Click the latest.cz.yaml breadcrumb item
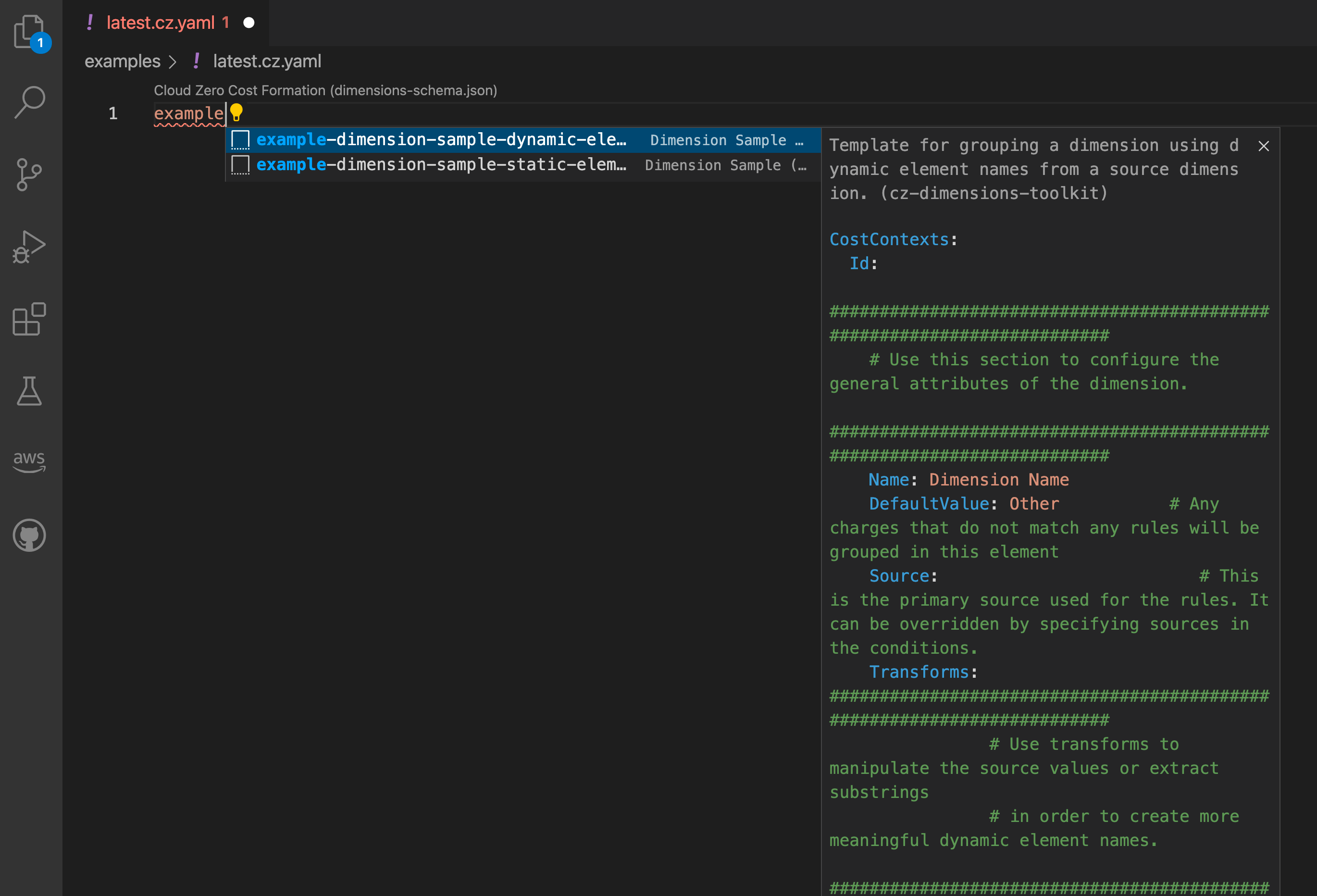This screenshot has height=896, width=1317. (x=266, y=61)
